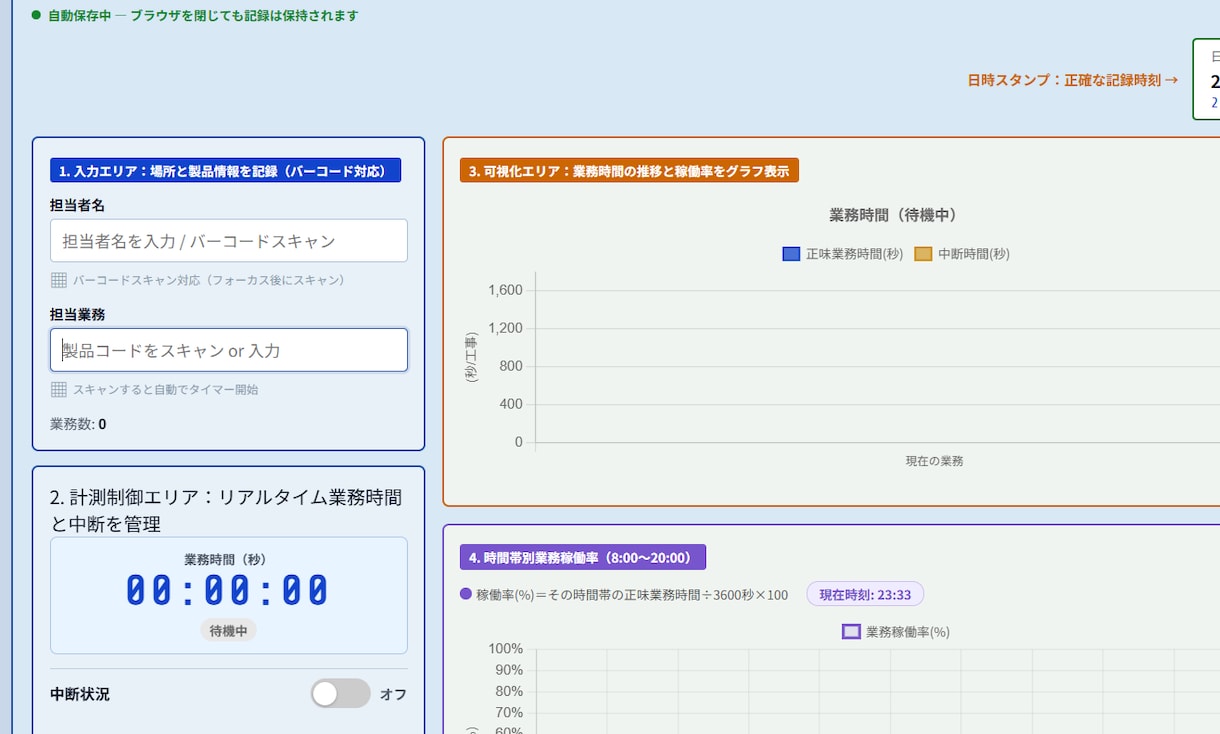Screen dimensions: 1220x734
Task: Focus the 担当者名 input field
Action: tap(229, 241)
